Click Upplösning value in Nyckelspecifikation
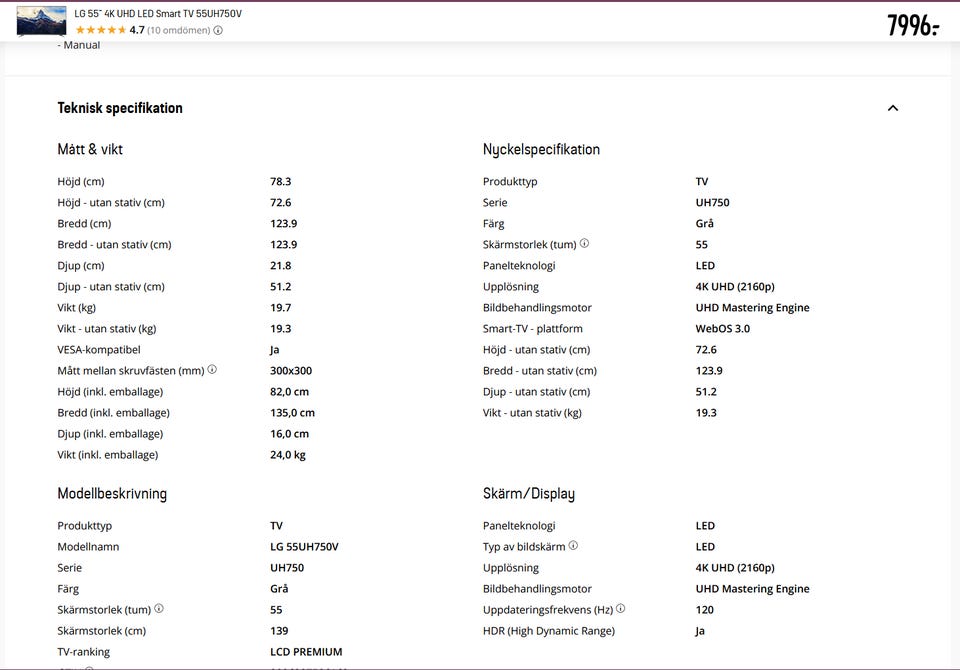960x670 pixels. point(735,287)
